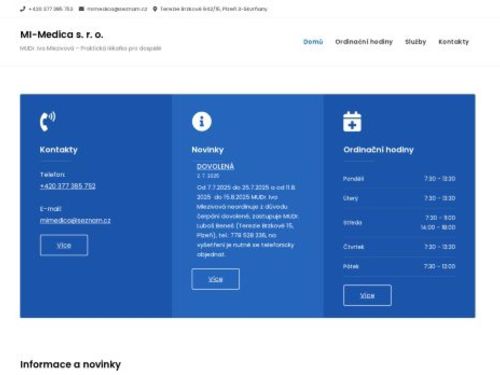
Task: Click the phone icon in the top bar
Action: click(23, 9)
